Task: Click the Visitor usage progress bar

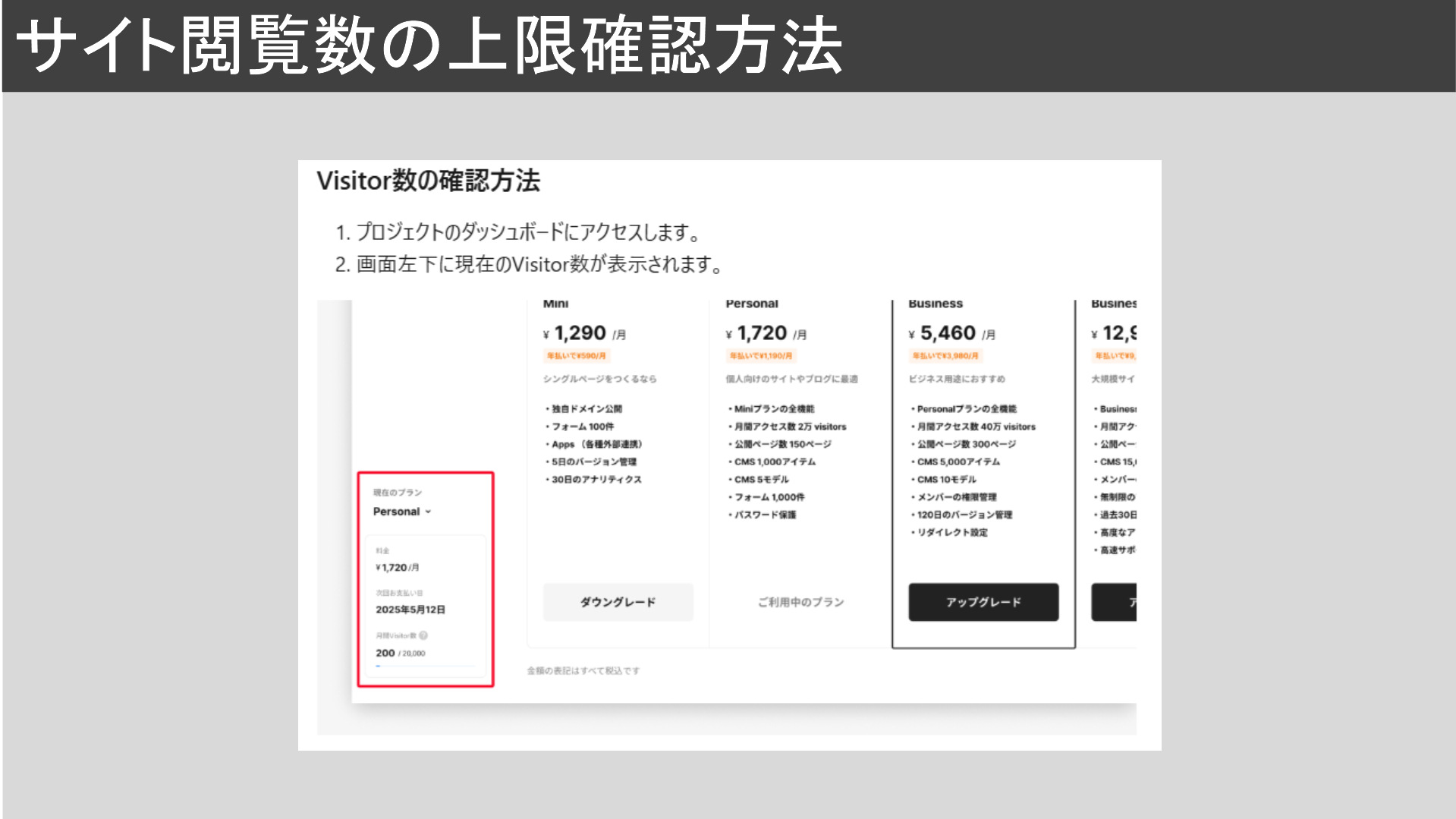Action: tap(426, 666)
